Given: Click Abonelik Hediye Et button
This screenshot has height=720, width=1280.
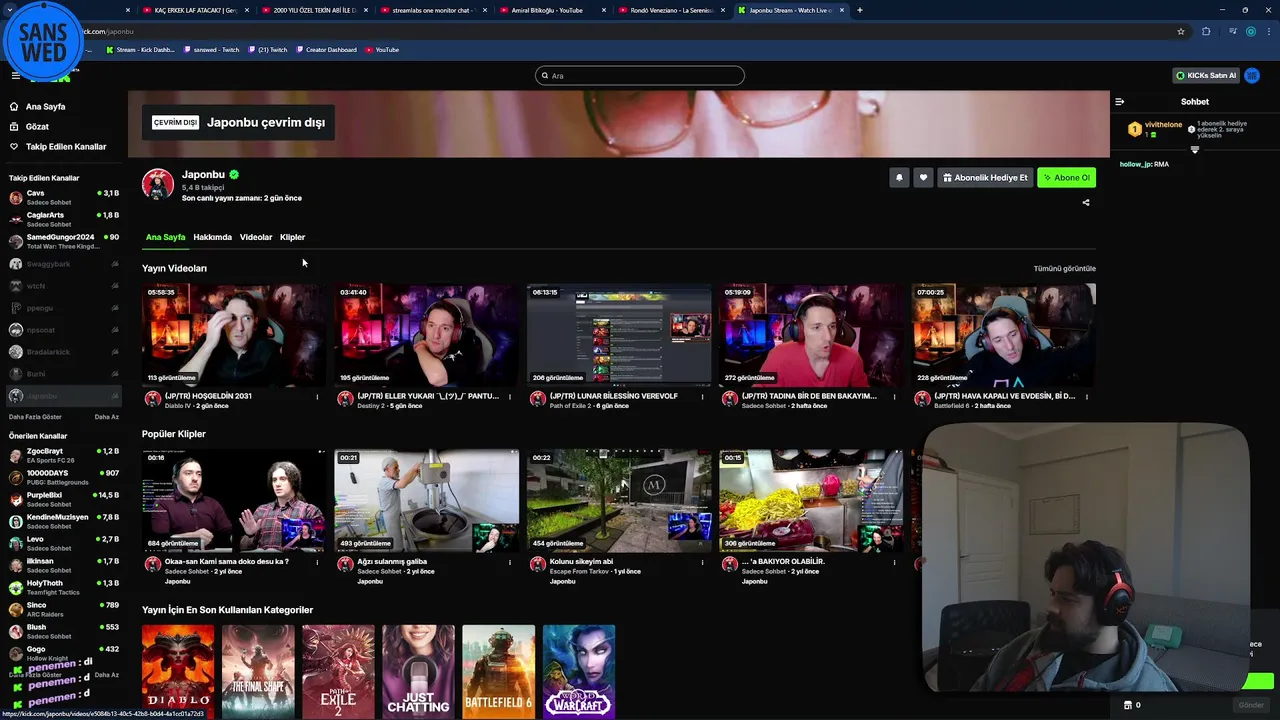Looking at the screenshot, I should coord(985,177).
